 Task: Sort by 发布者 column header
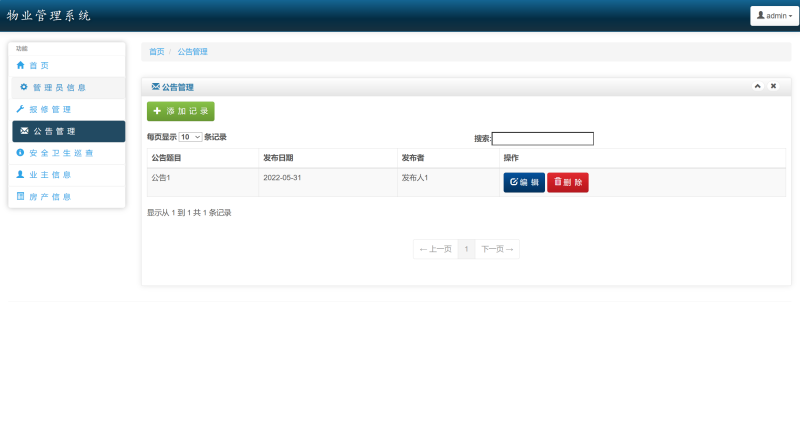pyautogui.click(x=448, y=158)
